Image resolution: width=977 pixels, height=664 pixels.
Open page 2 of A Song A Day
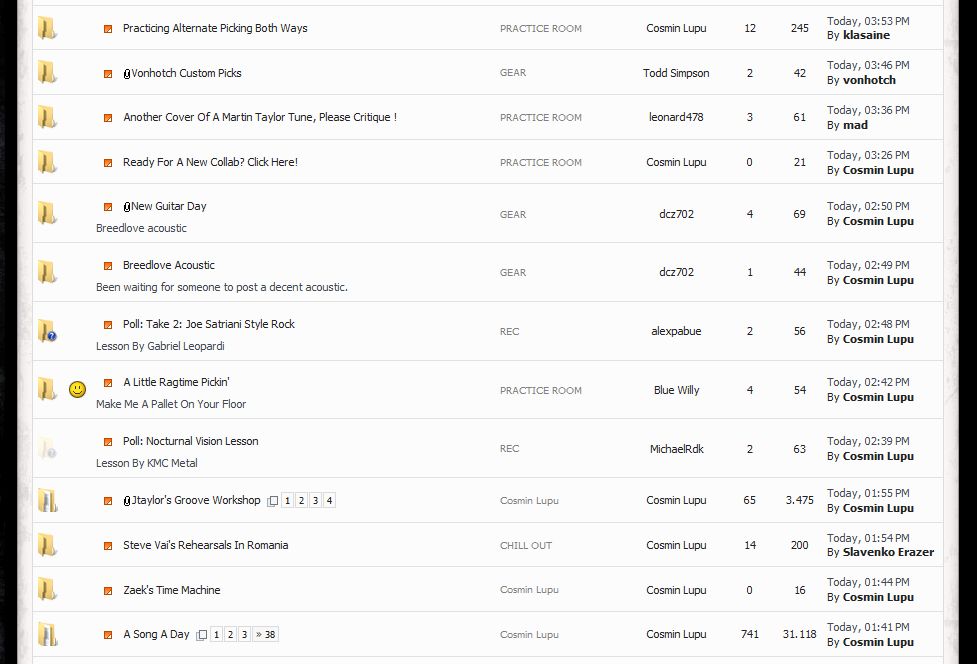[231, 635]
